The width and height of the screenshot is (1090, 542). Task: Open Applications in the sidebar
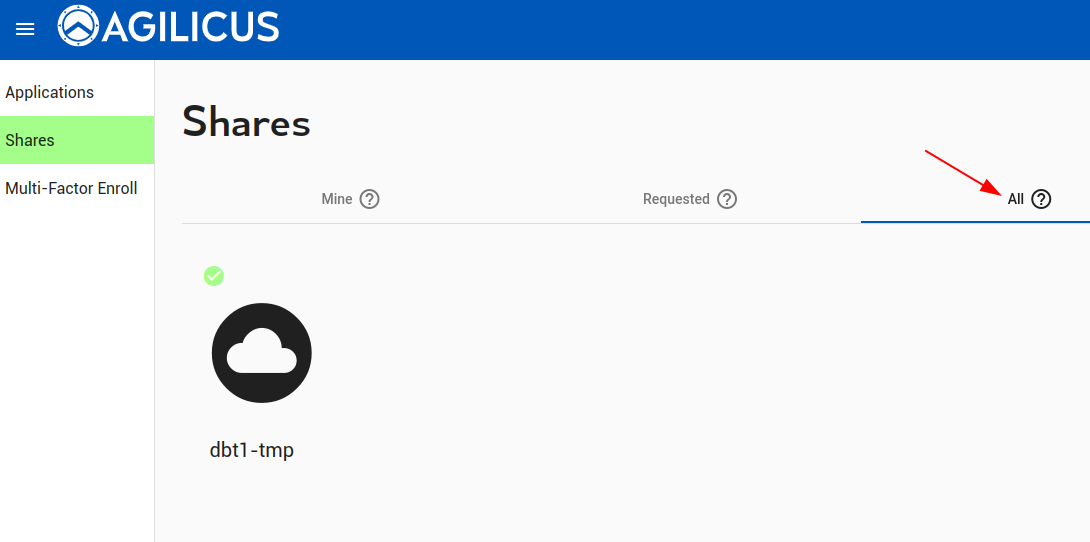point(49,92)
